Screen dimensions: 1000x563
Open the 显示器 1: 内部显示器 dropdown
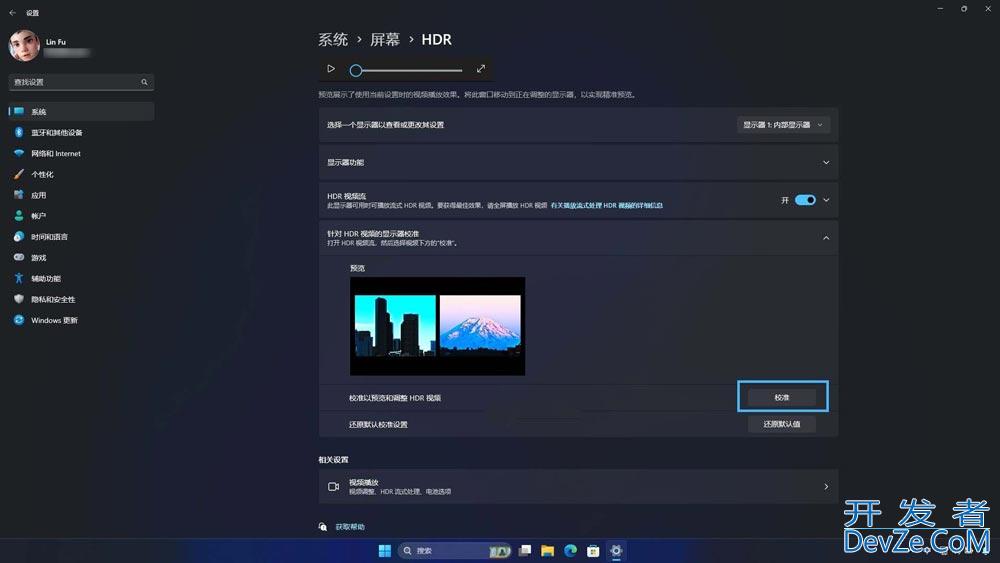coord(783,125)
